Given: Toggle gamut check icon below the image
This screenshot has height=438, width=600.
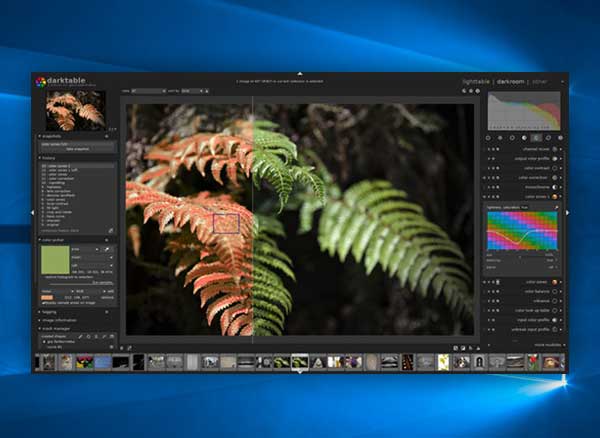Looking at the screenshot, I should 478,348.
